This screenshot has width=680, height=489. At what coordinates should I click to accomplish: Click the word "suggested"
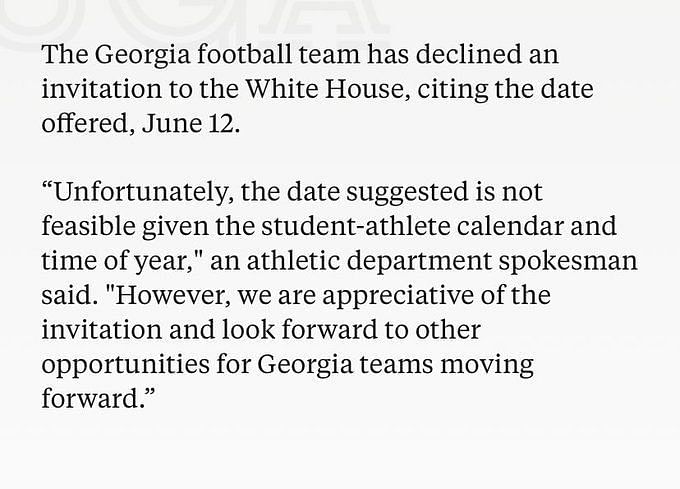click(408, 193)
